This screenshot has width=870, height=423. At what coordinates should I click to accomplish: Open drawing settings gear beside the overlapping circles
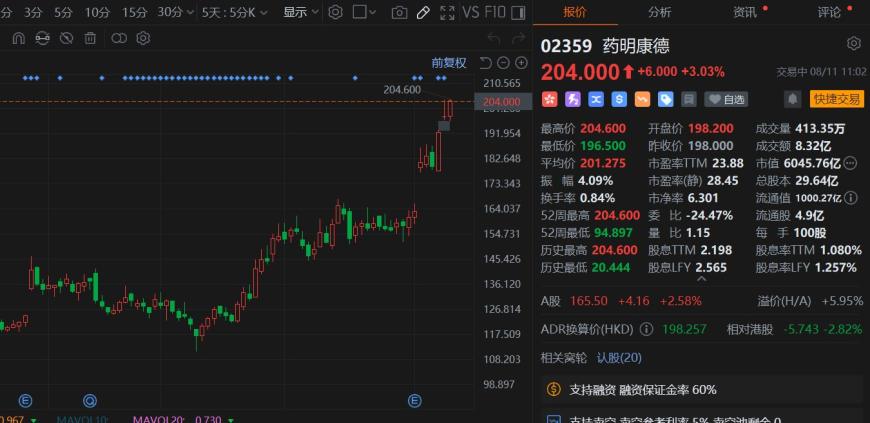click(143, 38)
